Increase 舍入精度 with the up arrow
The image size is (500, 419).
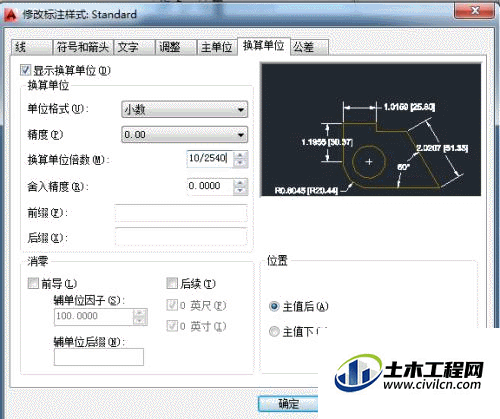coord(240,183)
